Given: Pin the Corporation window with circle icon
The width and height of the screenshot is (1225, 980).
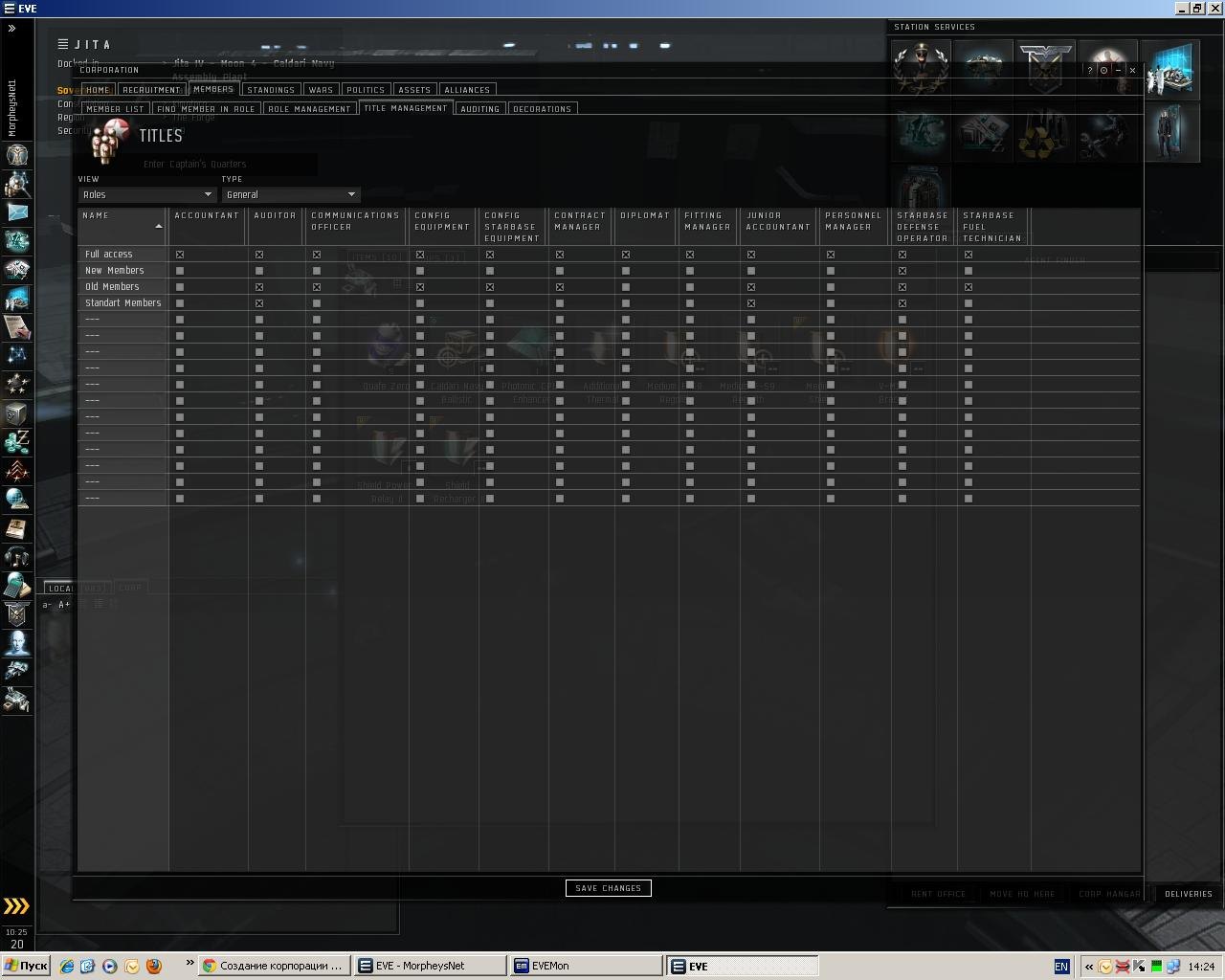Looking at the screenshot, I should coord(1103,70).
